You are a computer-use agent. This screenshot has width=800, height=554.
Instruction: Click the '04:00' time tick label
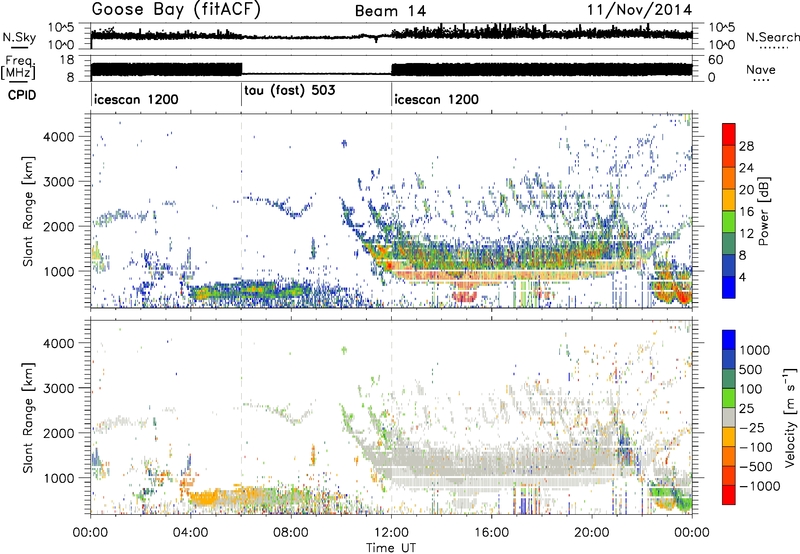click(x=190, y=533)
